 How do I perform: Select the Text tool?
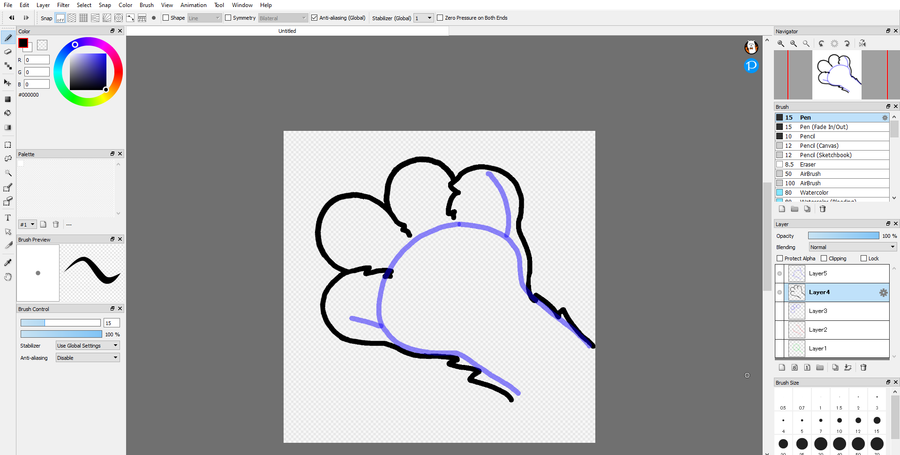(8, 217)
